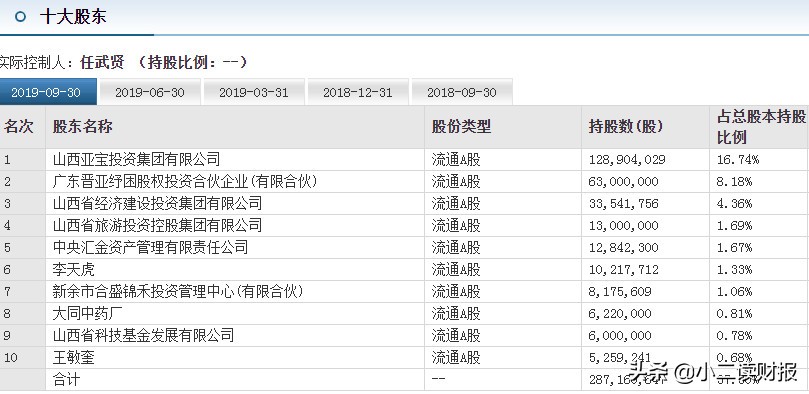The height and width of the screenshot is (394, 809).
Task: Click the controller name 任武贤
Action: coord(102,63)
